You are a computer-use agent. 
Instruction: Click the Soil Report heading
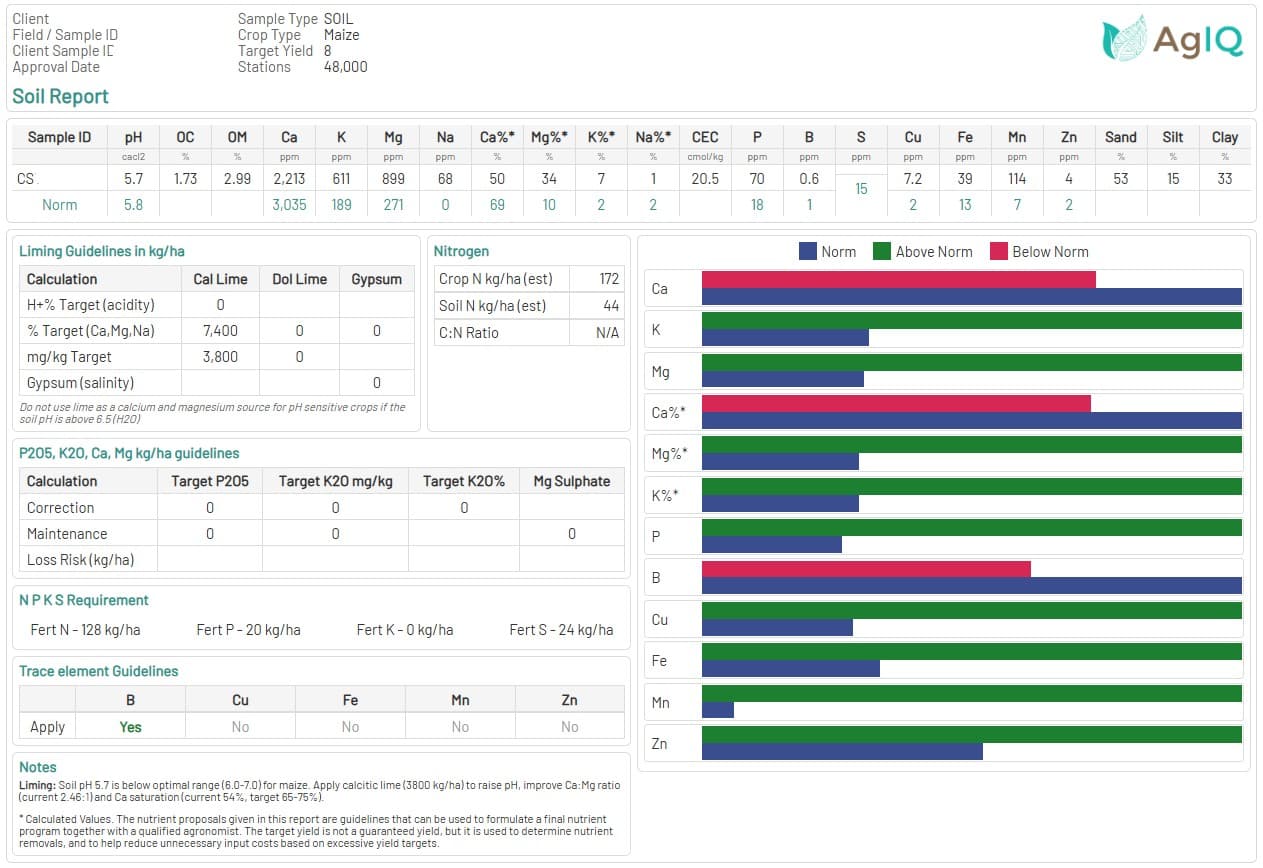click(x=60, y=97)
